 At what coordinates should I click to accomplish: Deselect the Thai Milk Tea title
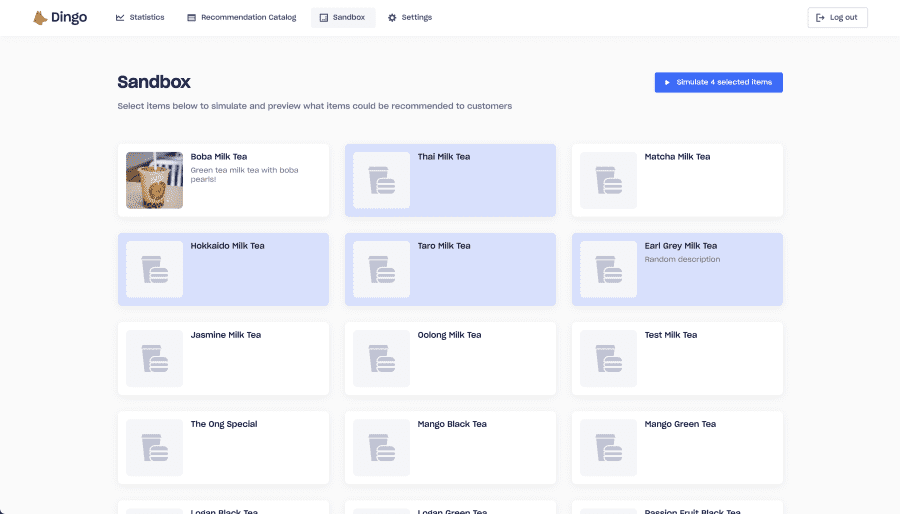(x=444, y=157)
